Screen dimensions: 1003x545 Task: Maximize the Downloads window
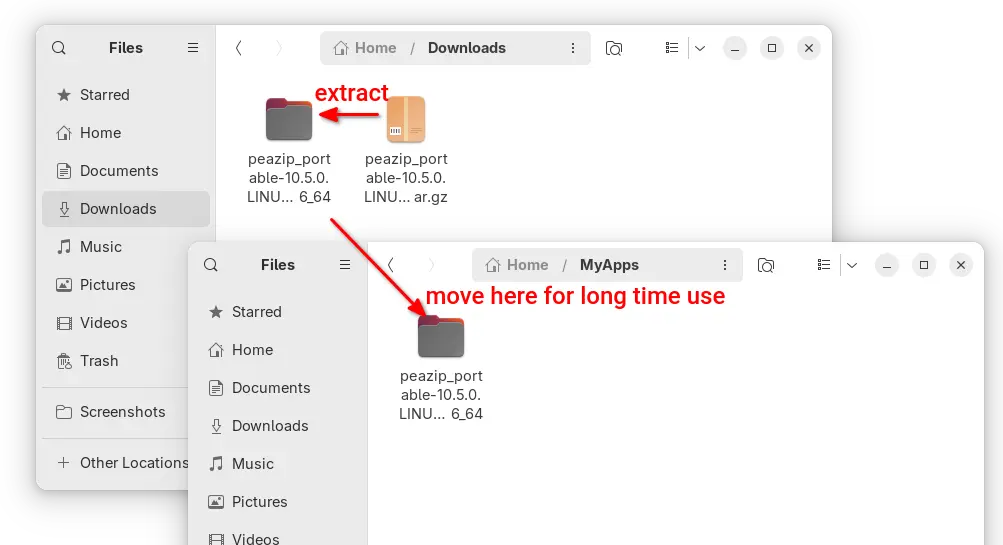click(772, 48)
